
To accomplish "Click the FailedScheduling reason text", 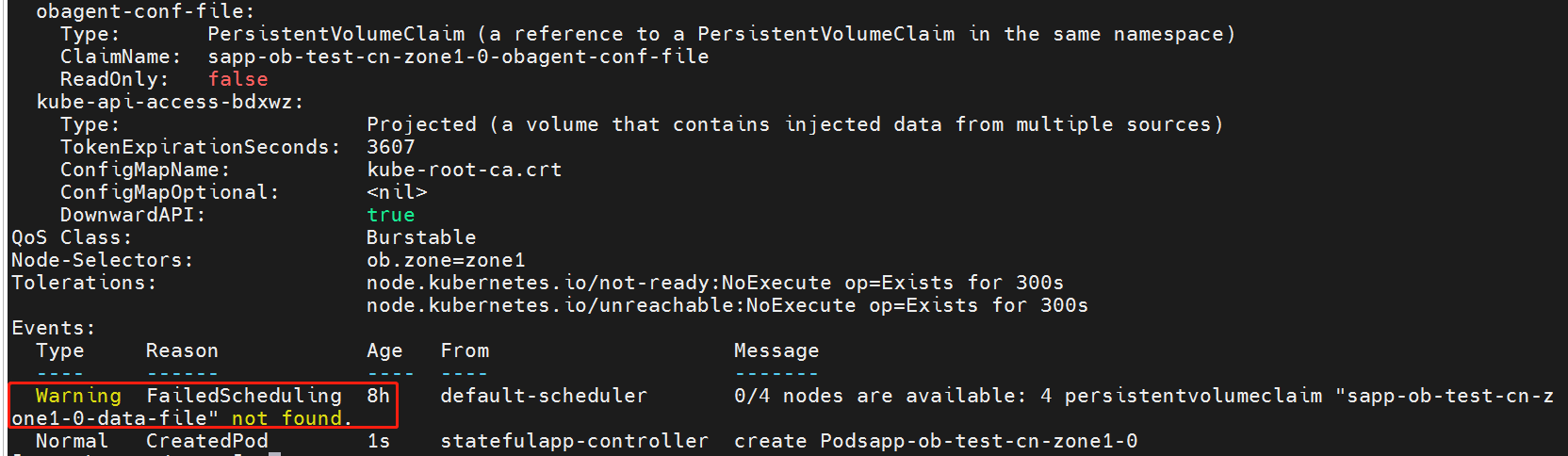I will coord(243,397).
